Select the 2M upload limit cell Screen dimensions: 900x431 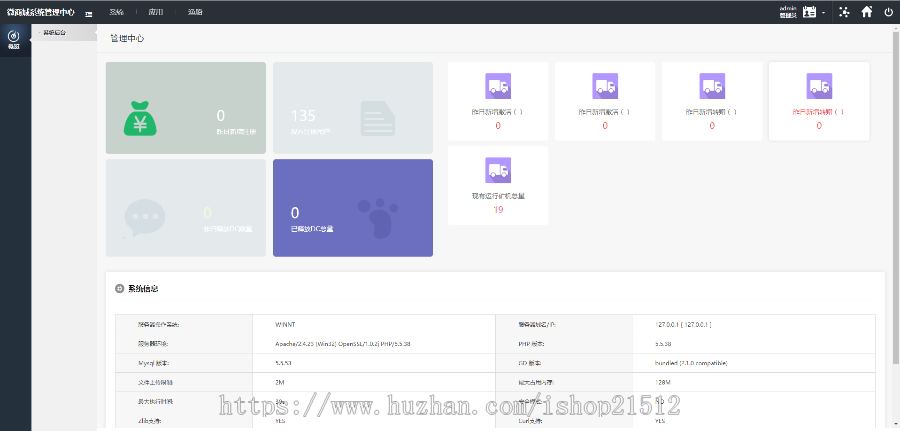[x=374, y=382]
